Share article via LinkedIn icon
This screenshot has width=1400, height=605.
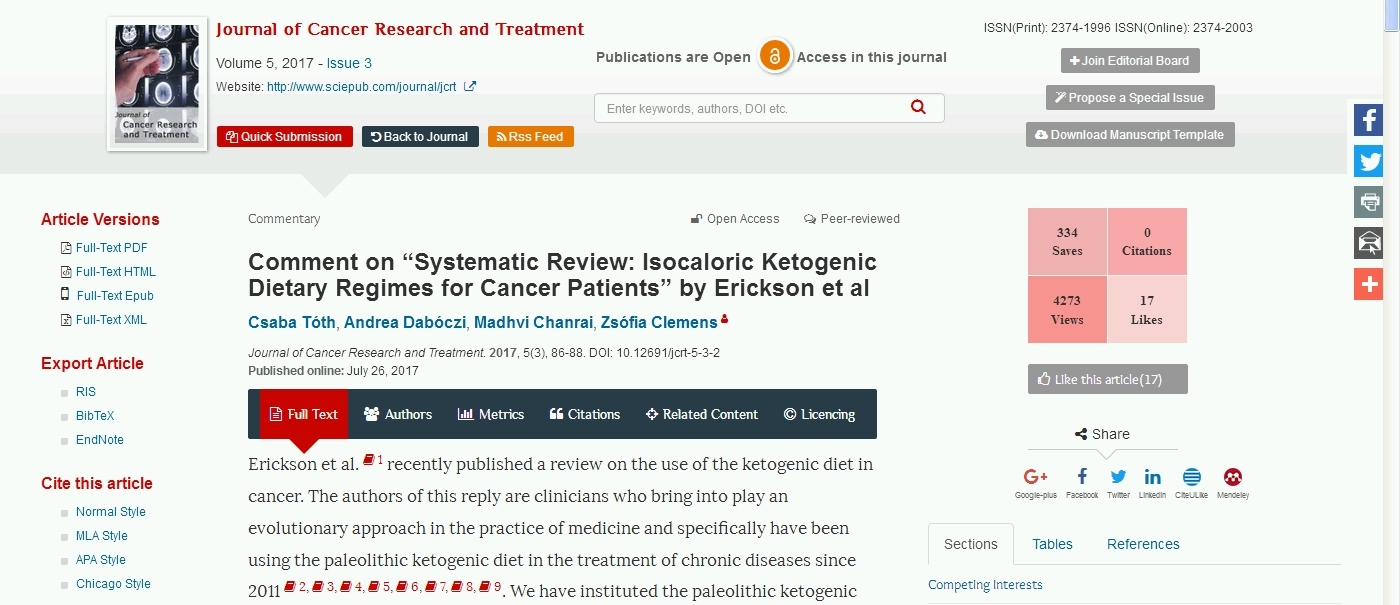(x=1152, y=477)
